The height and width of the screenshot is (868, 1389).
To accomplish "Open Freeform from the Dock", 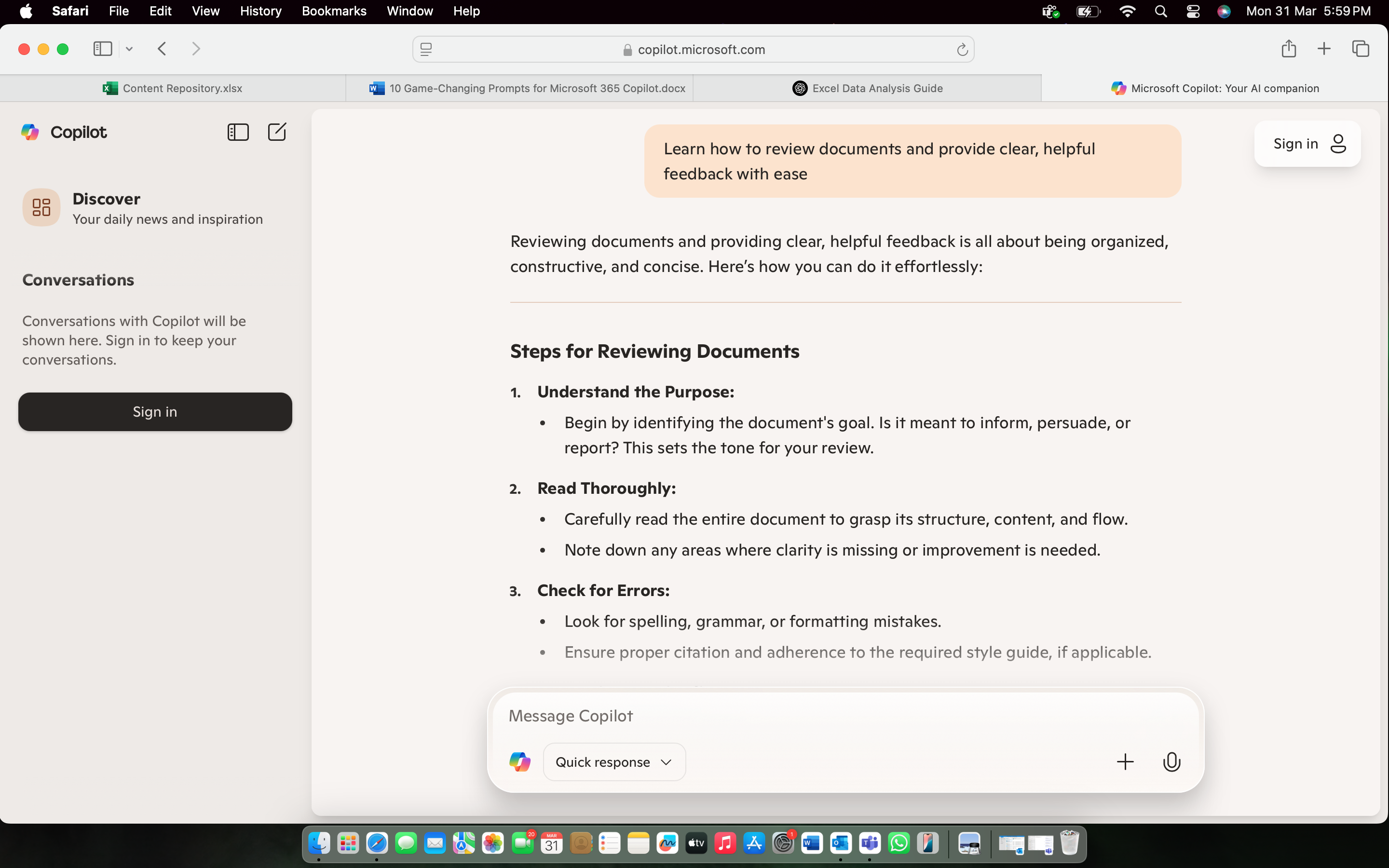I will click(x=667, y=843).
